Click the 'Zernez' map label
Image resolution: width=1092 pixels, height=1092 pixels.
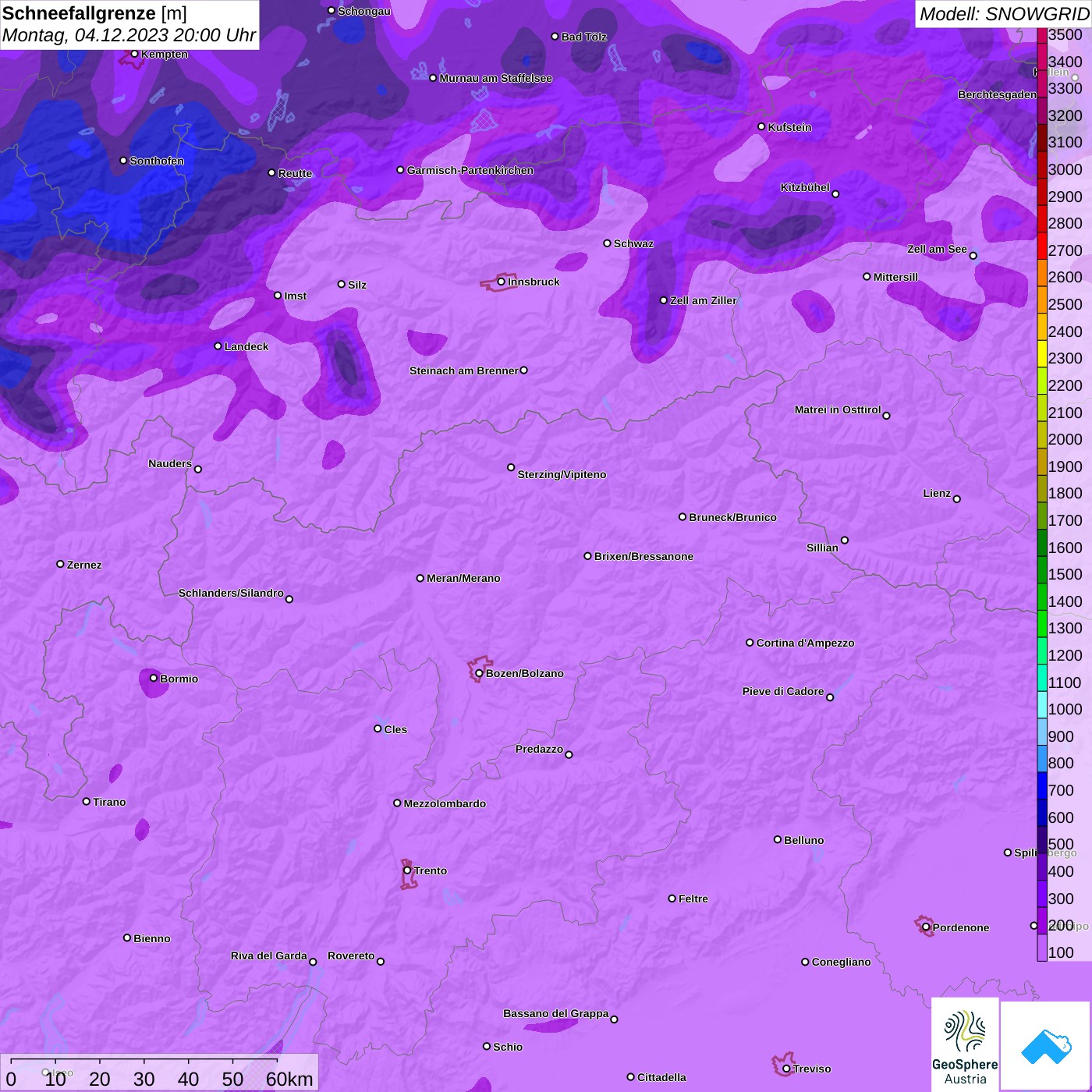(84, 565)
